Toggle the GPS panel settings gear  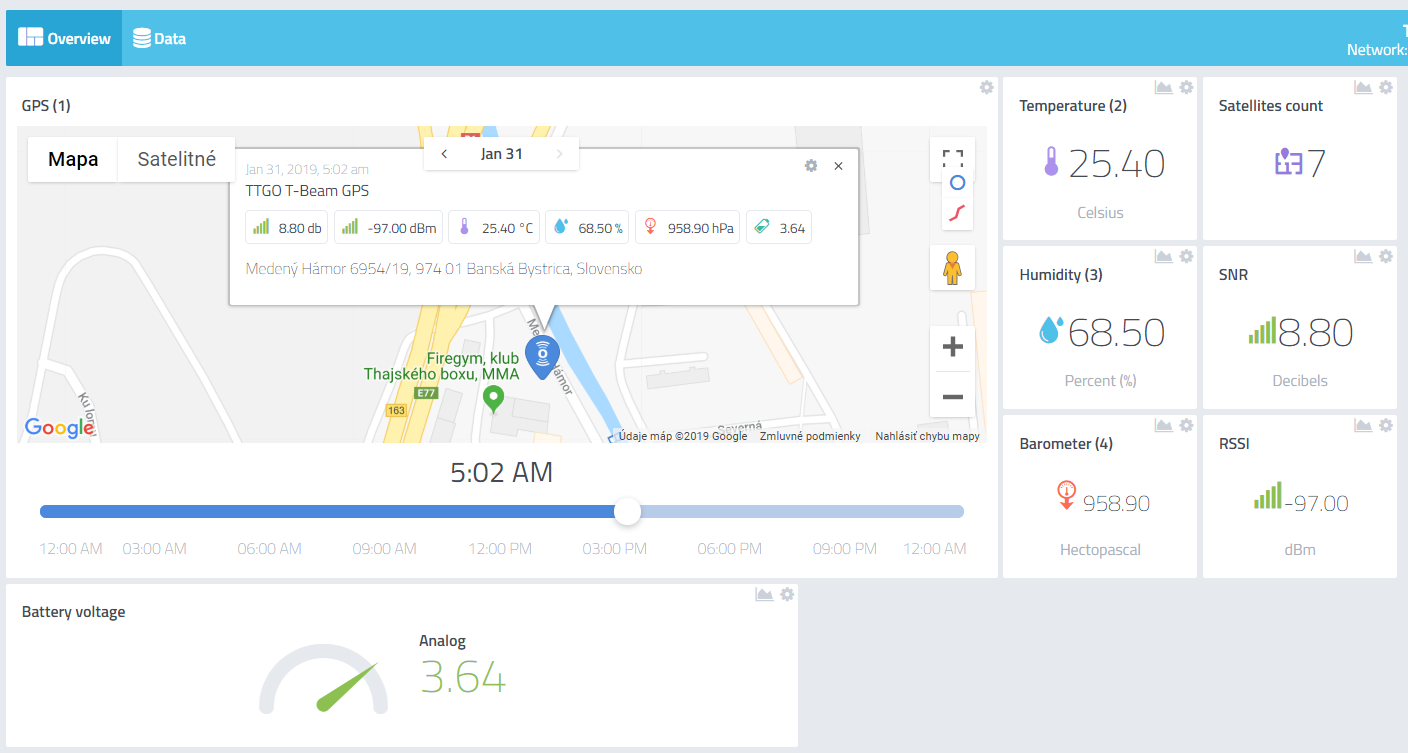(986, 88)
